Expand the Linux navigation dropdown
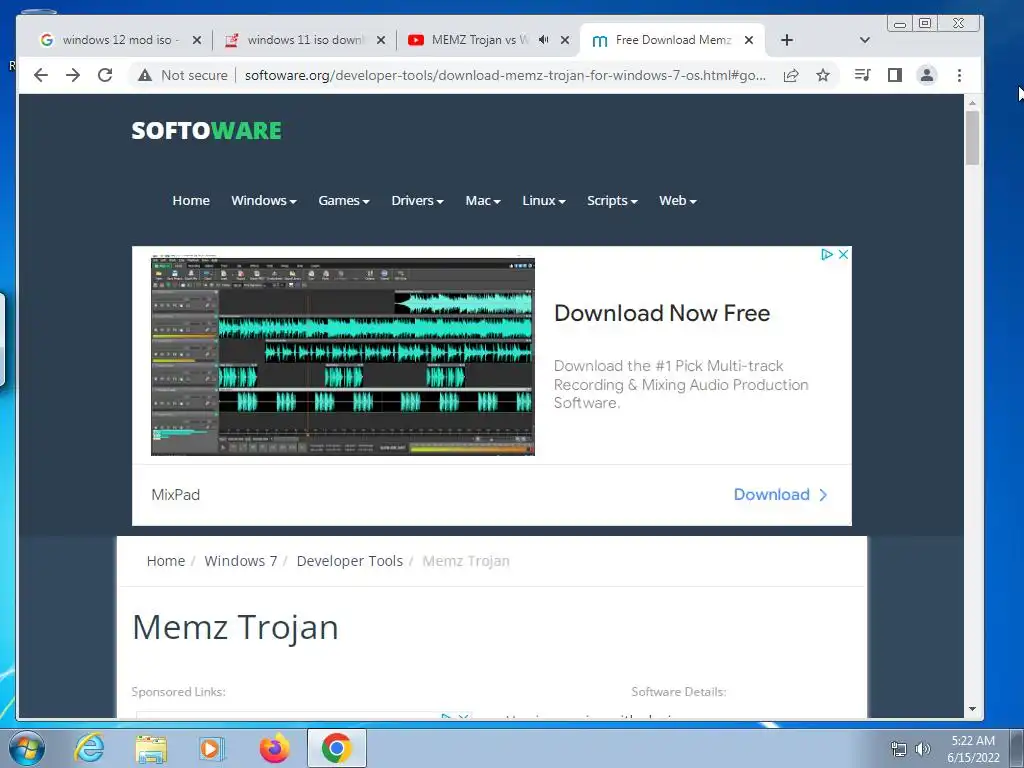 pos(544,200)
